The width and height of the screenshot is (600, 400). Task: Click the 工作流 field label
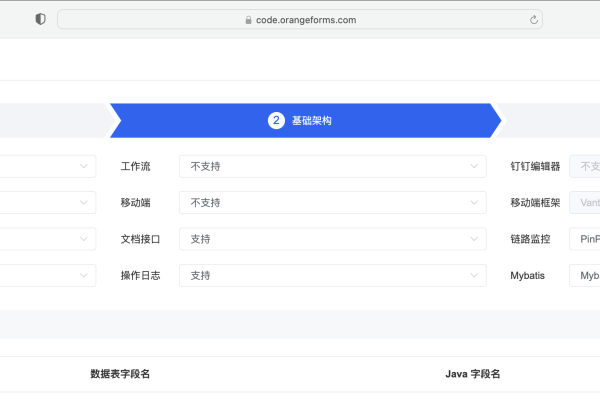tap(135, 167)
